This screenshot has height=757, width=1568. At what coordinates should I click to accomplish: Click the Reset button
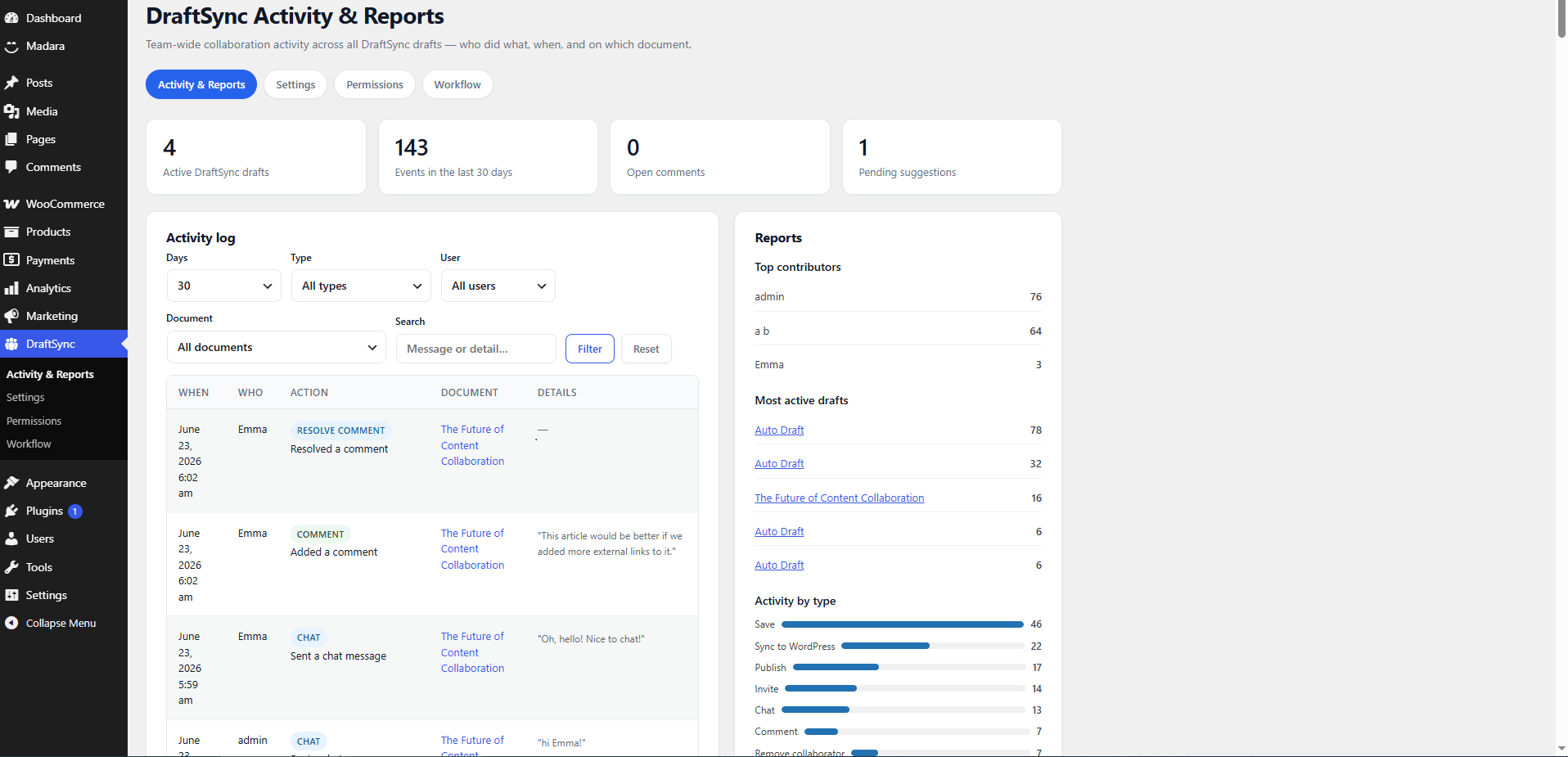coord(646,349)
